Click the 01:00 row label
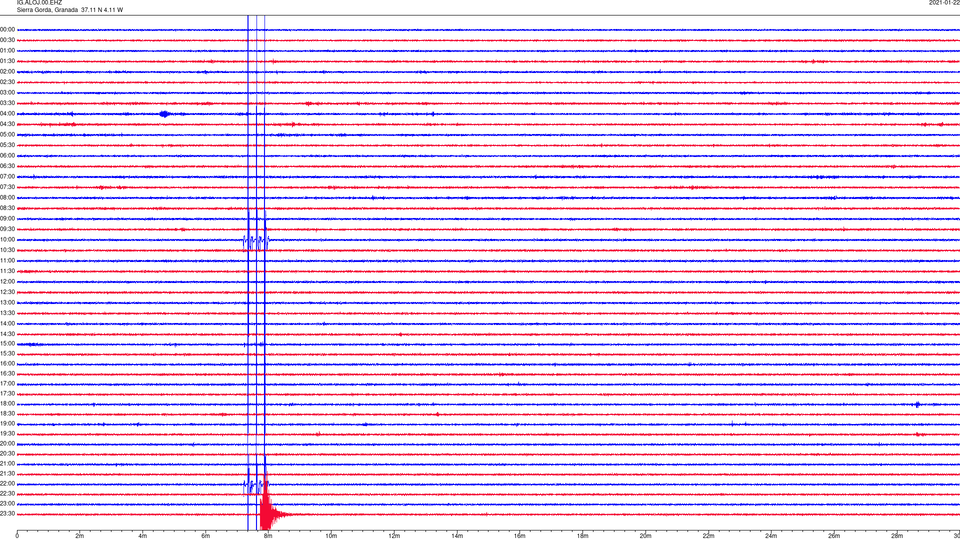 [7, 50]
